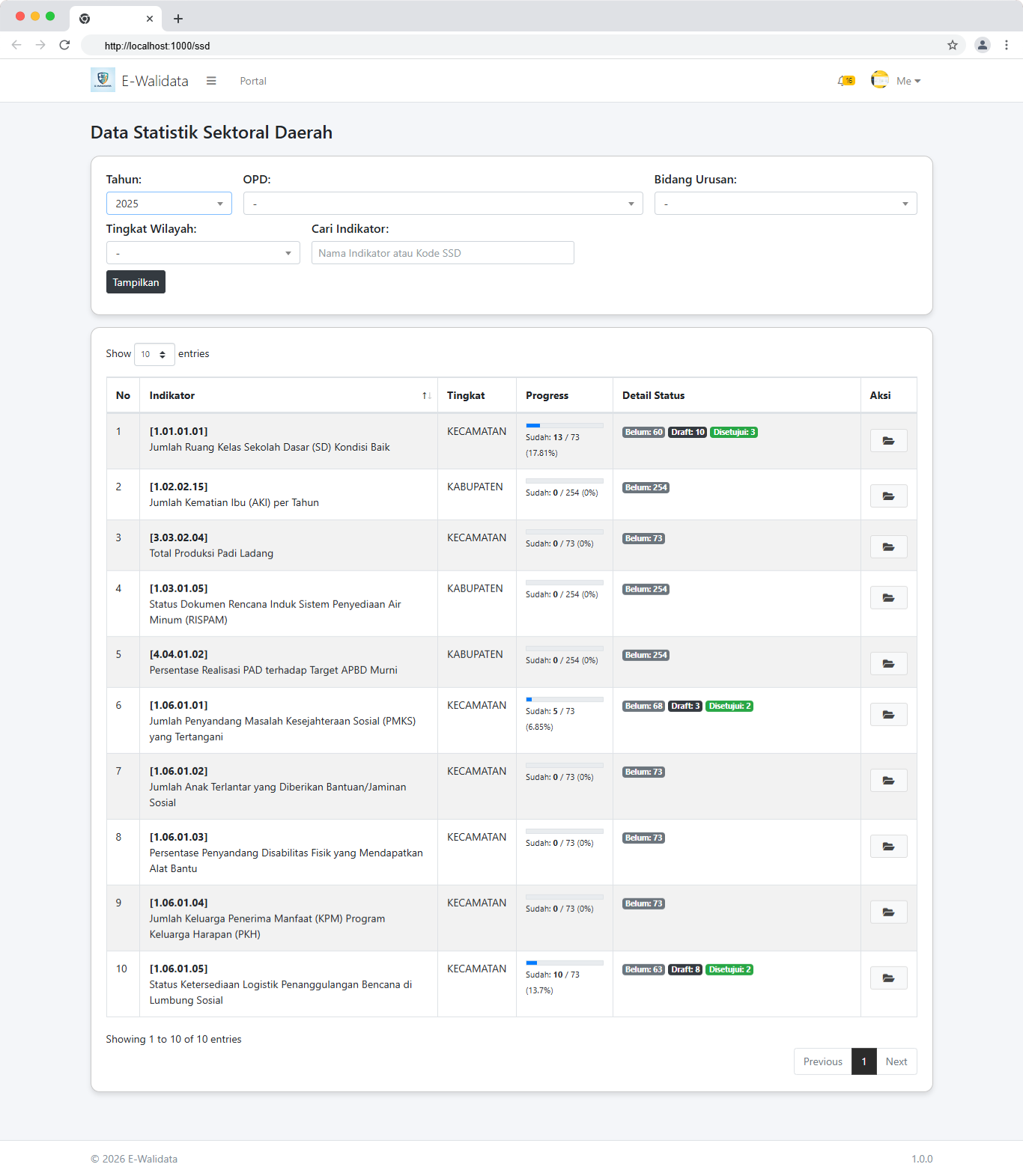Open folder icon for Persentase Realisasi PAD row
This screenshot has width=1023, height=1176.
coord(888,664)
